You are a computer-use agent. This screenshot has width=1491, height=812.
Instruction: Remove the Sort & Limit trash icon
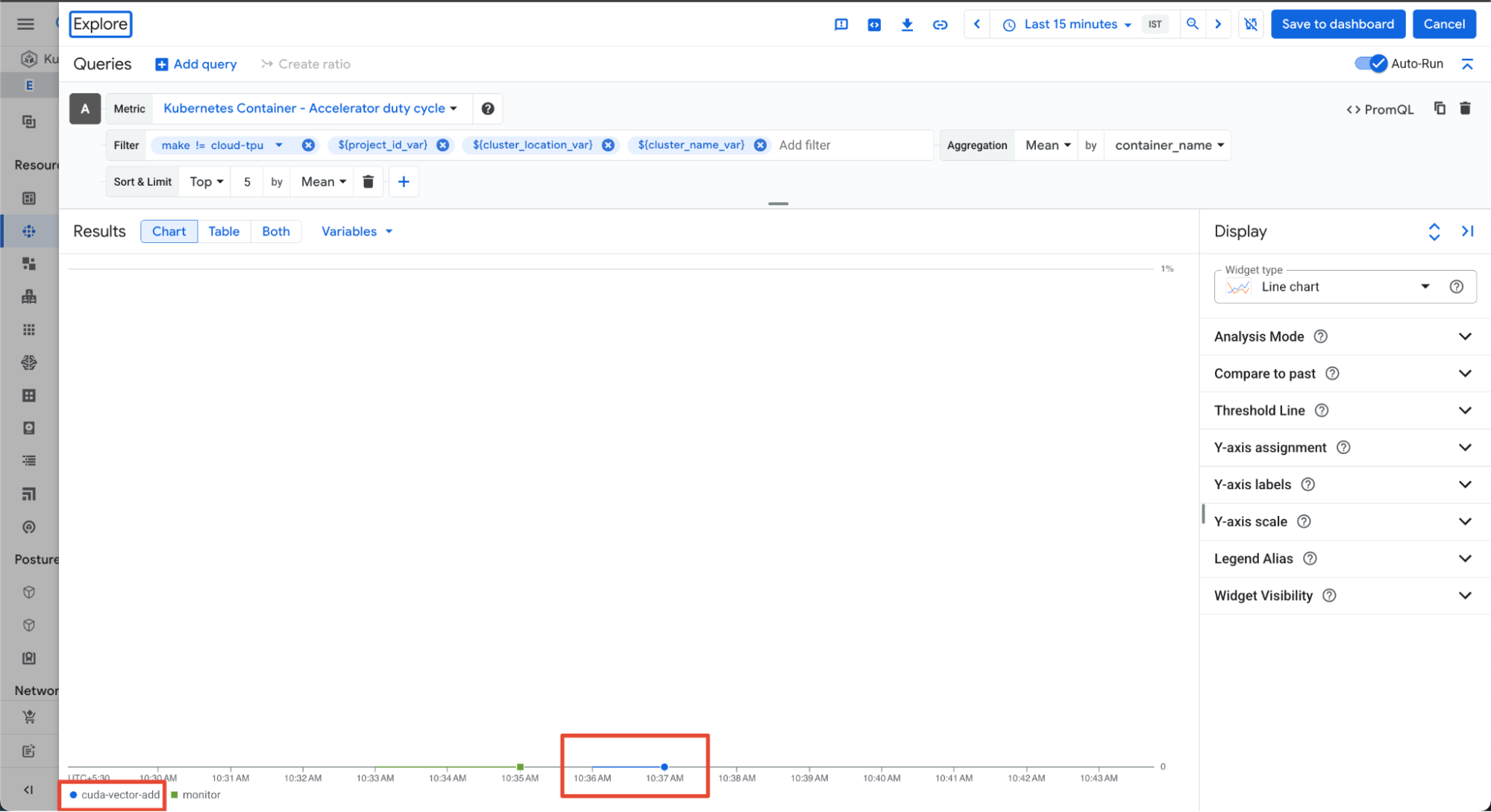point(368,182)
